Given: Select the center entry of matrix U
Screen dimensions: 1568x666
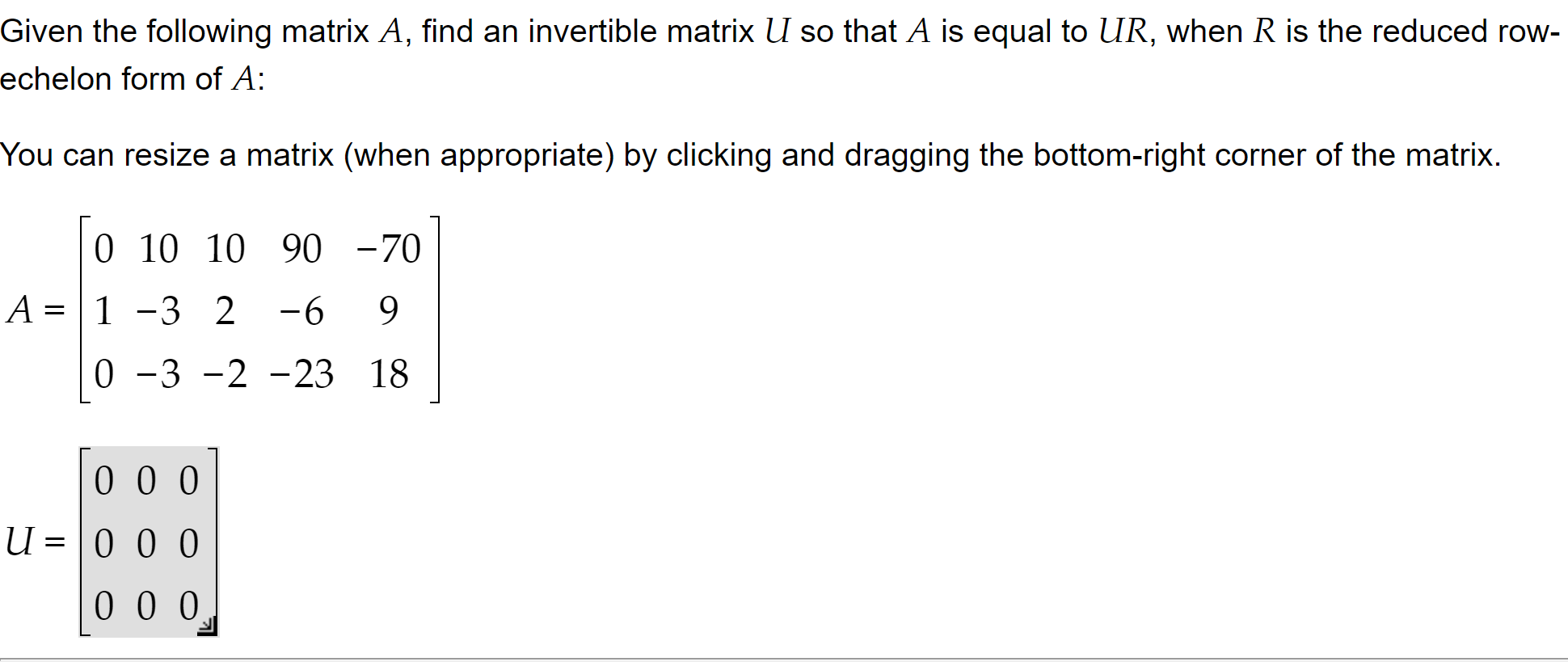Looking at the screenshot, I should click(146, 544).
